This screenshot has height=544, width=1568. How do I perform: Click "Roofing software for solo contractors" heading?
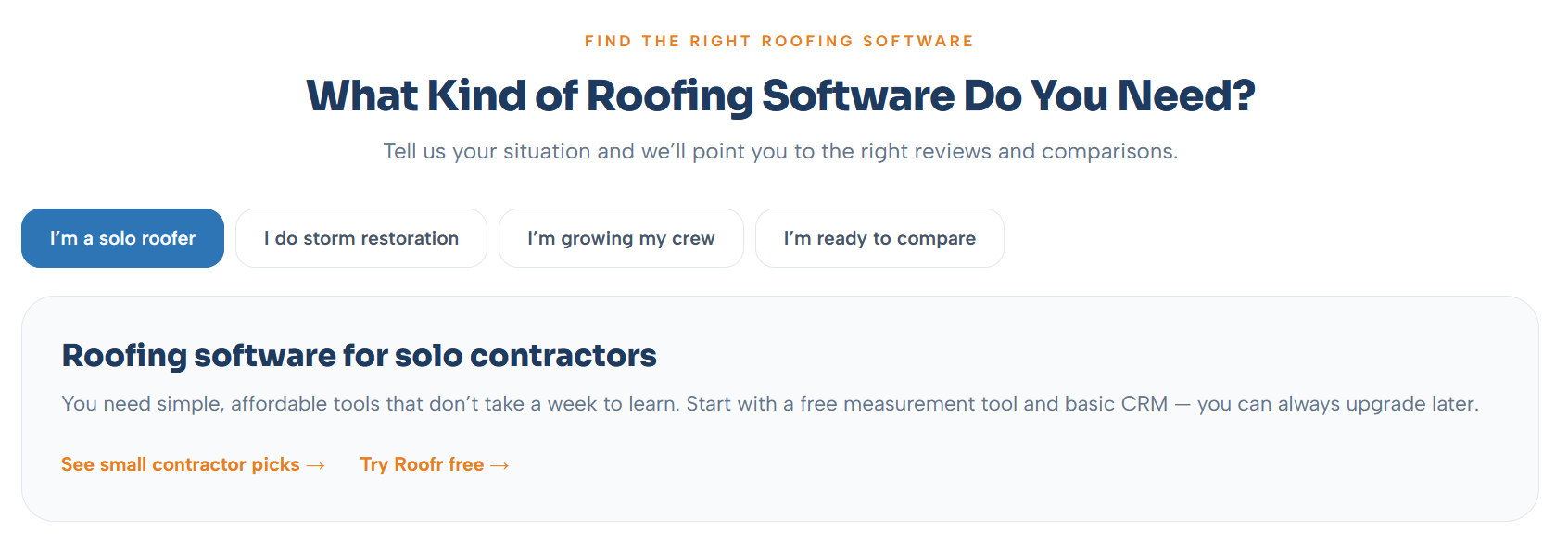click(x=359, y=356)
